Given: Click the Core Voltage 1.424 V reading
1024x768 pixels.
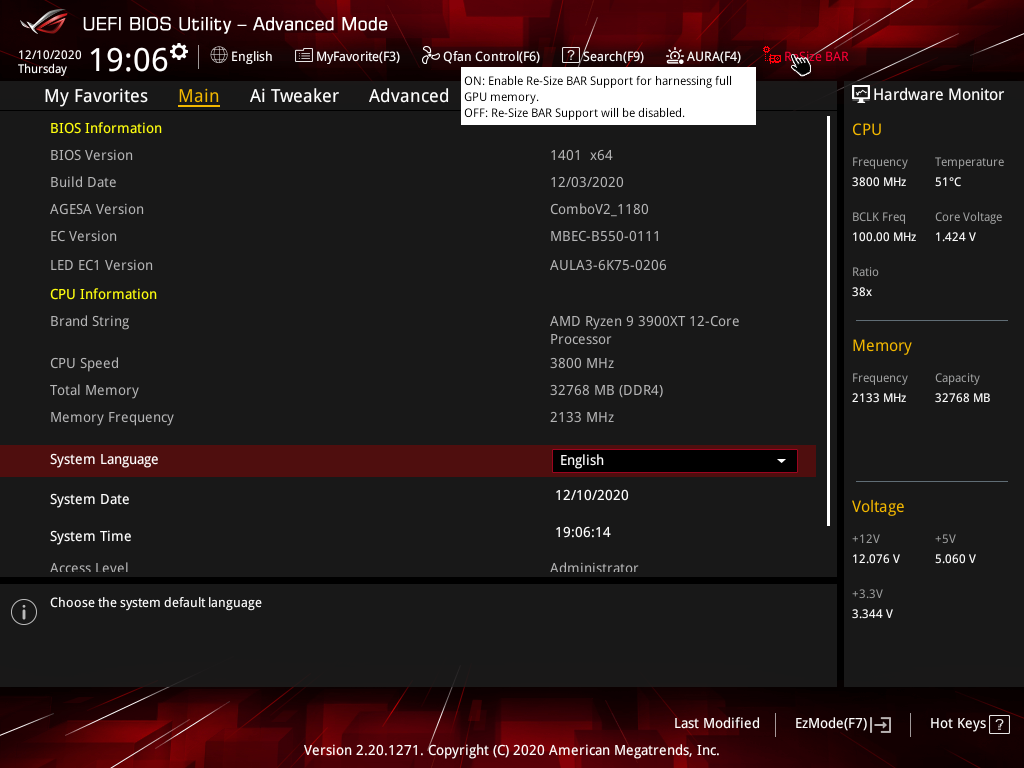Looking at the screenshot, I should (955, 237).
